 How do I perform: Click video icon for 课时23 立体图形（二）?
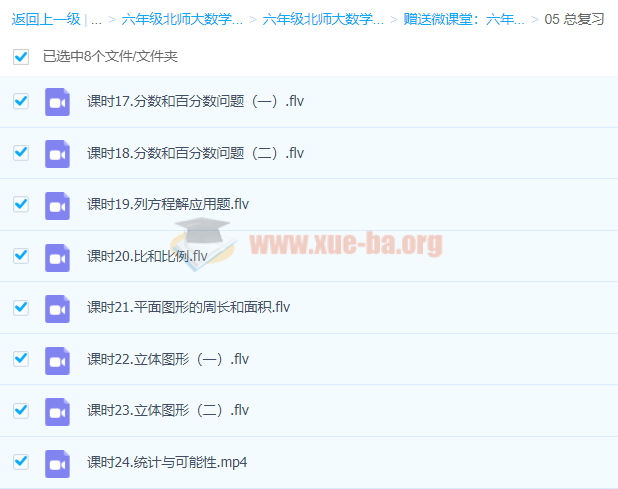(x=57, y=410)
